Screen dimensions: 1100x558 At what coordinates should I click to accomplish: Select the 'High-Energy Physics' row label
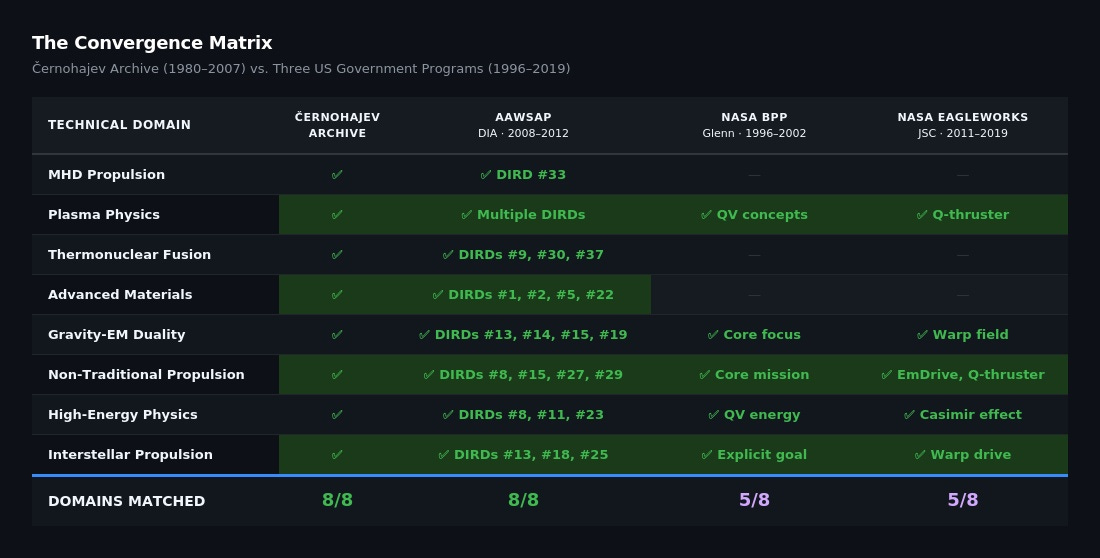click(x=123, y=415)
